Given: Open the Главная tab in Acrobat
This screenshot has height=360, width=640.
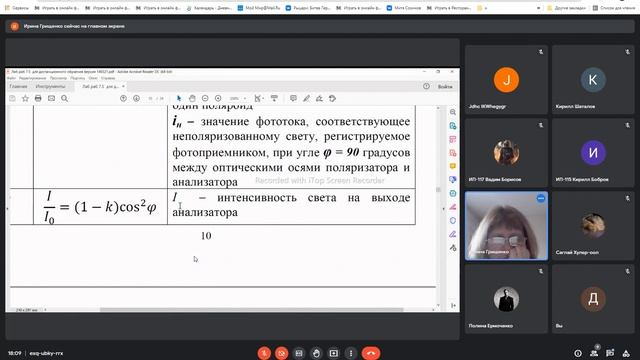Looking at the screenshot, I should point(18,87).
